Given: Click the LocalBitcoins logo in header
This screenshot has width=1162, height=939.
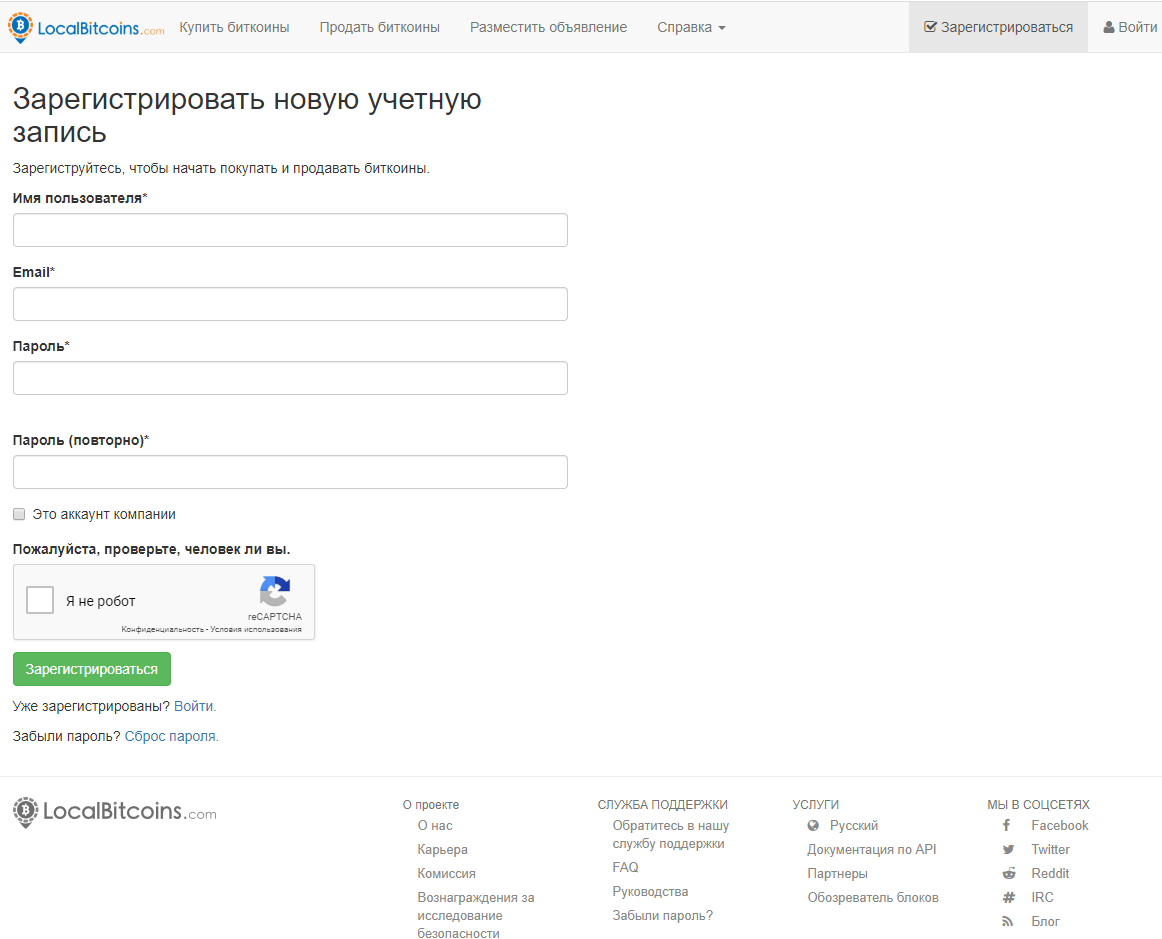Looking at the screenshot, I should tap(86, 28).
